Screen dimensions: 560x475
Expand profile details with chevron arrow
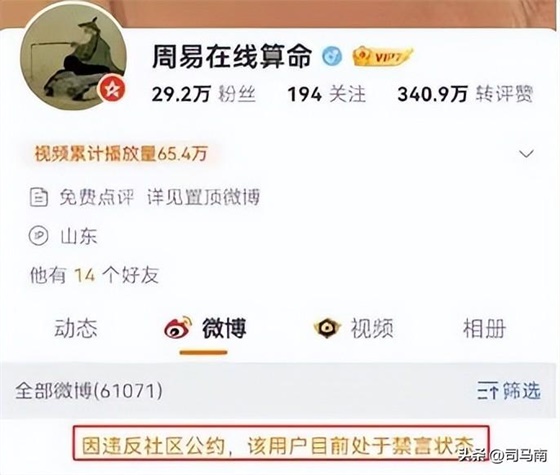click(x=526, y=154)
